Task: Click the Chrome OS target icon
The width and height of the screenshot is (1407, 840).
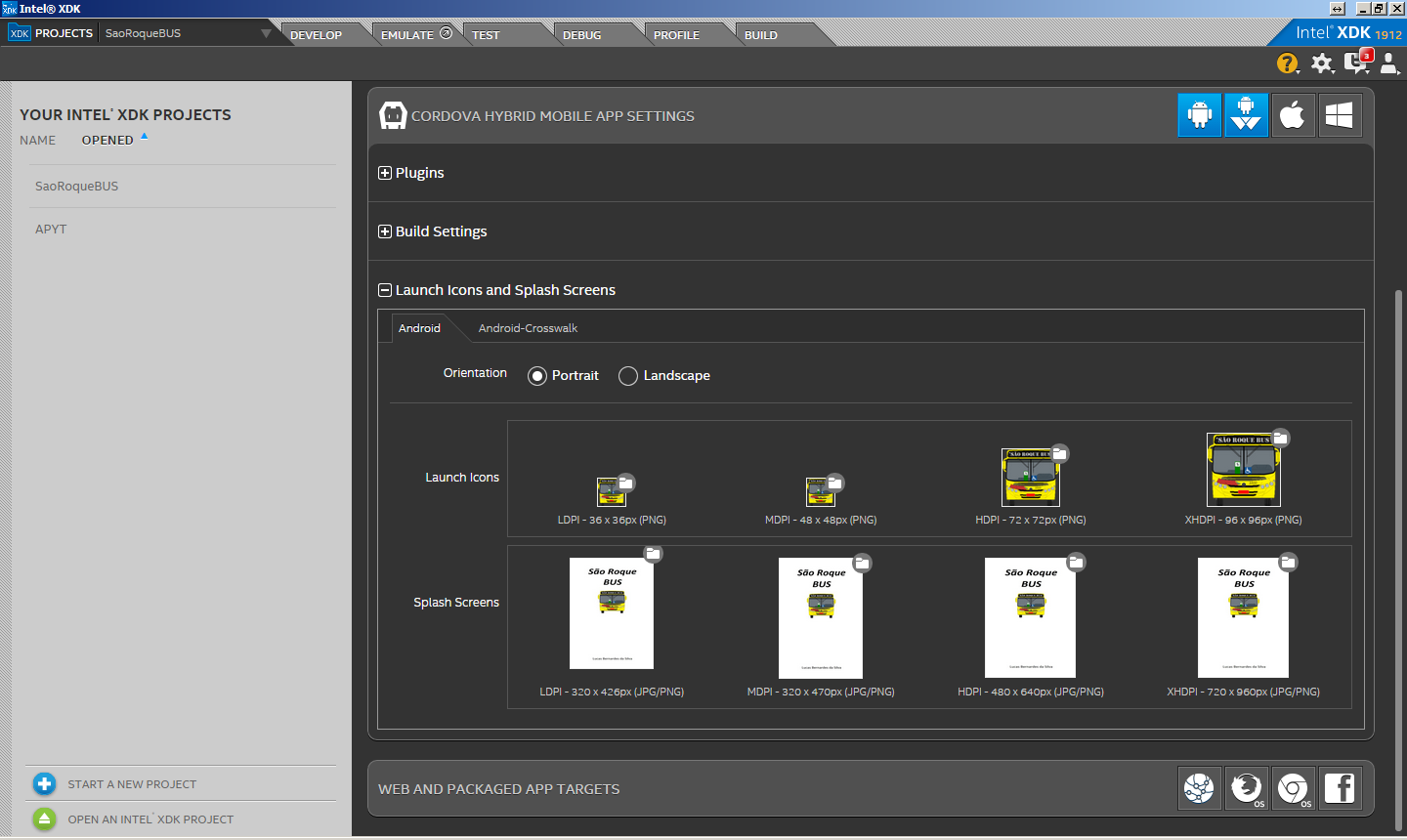Action: pos(1293,788)
